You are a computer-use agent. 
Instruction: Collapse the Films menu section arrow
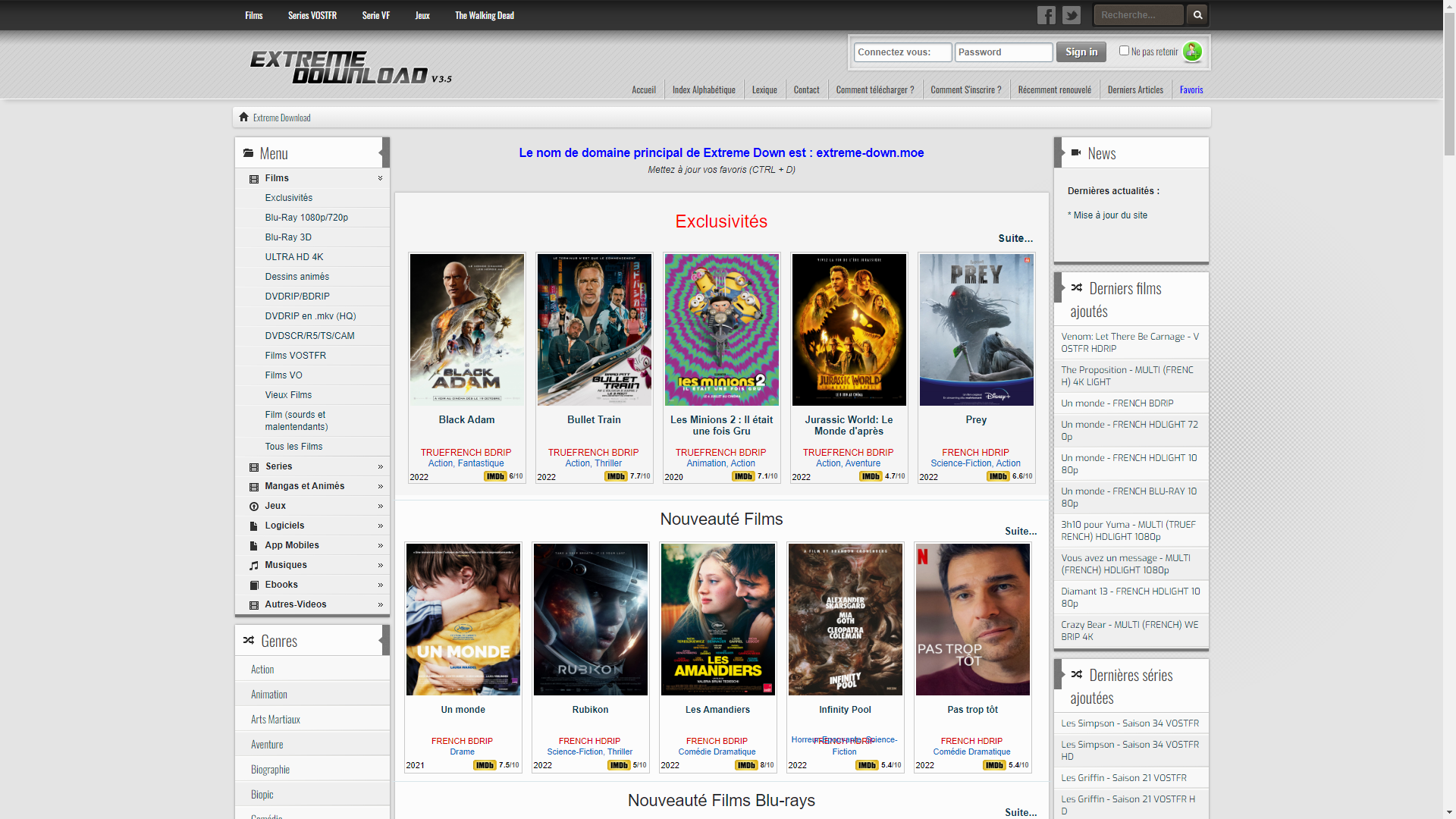coord(380,178)
